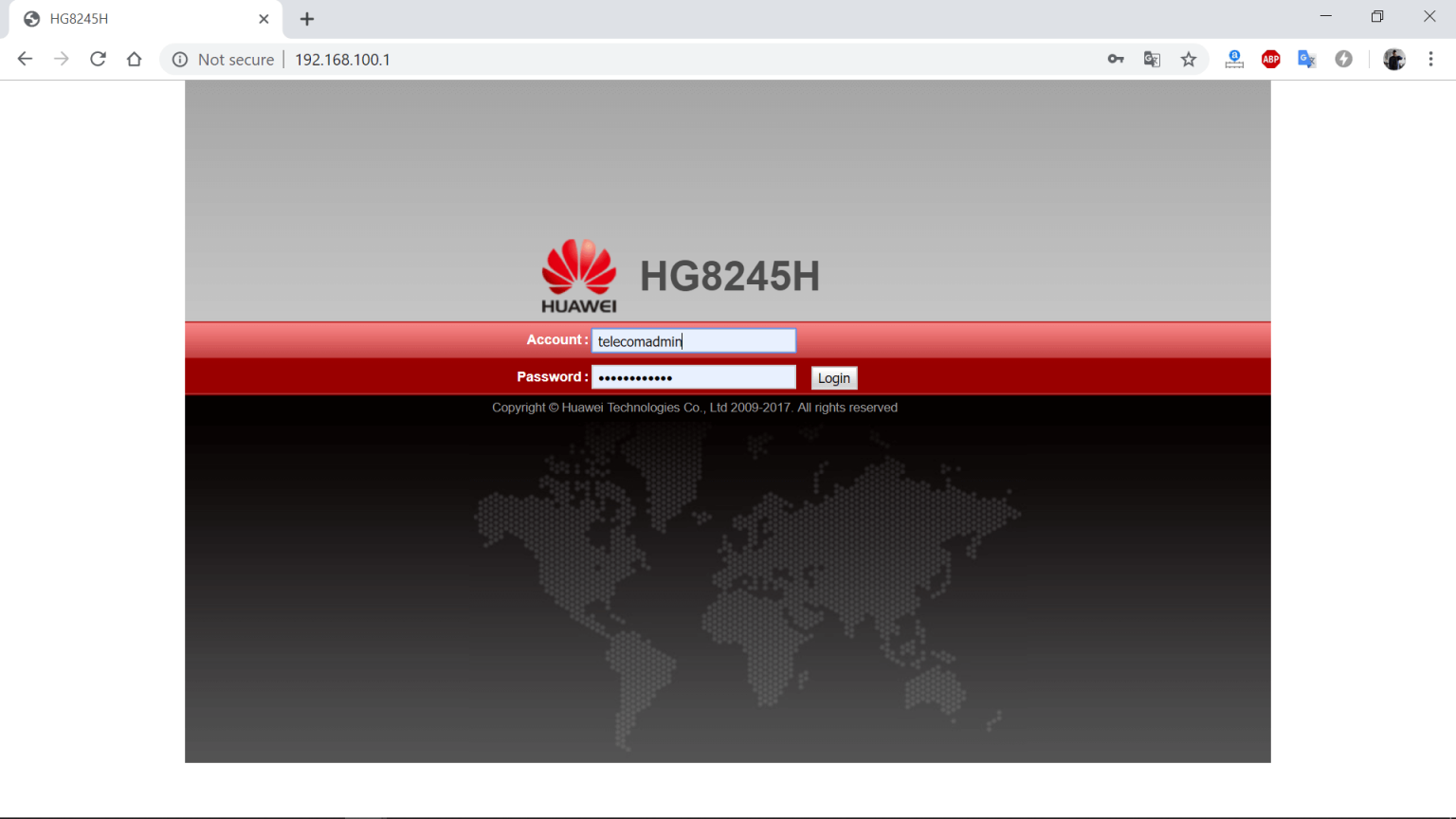The width and height of the screenshot is (1456, 819).
Task: Click the Password label
Action: pos(553,376)
